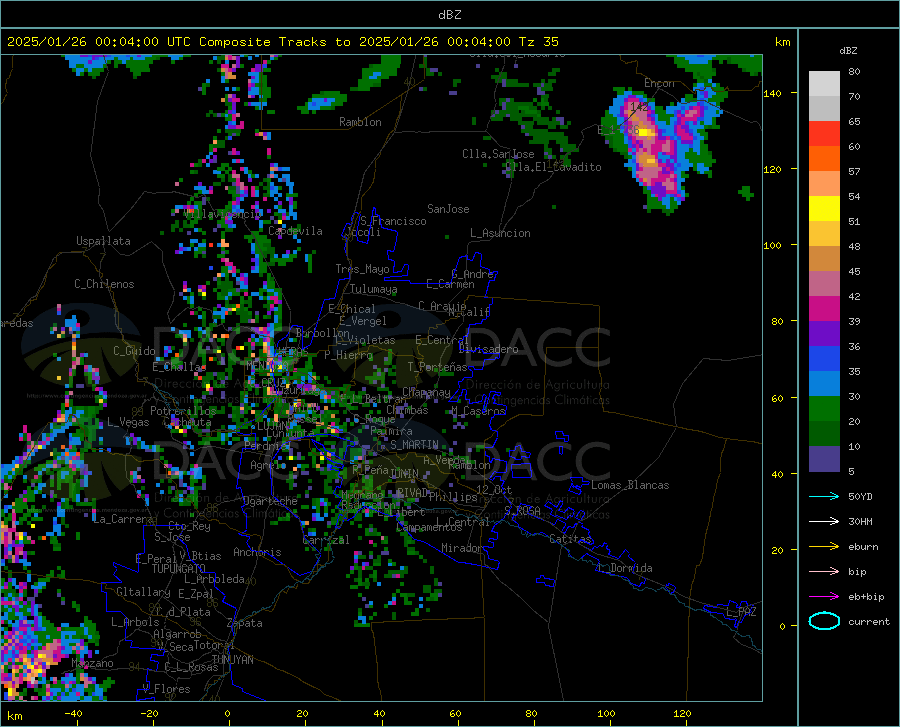This screenshot has width=900, height=727.
Task: Click the cyan 'current' ellipse symbol
Action: (824, 621)
